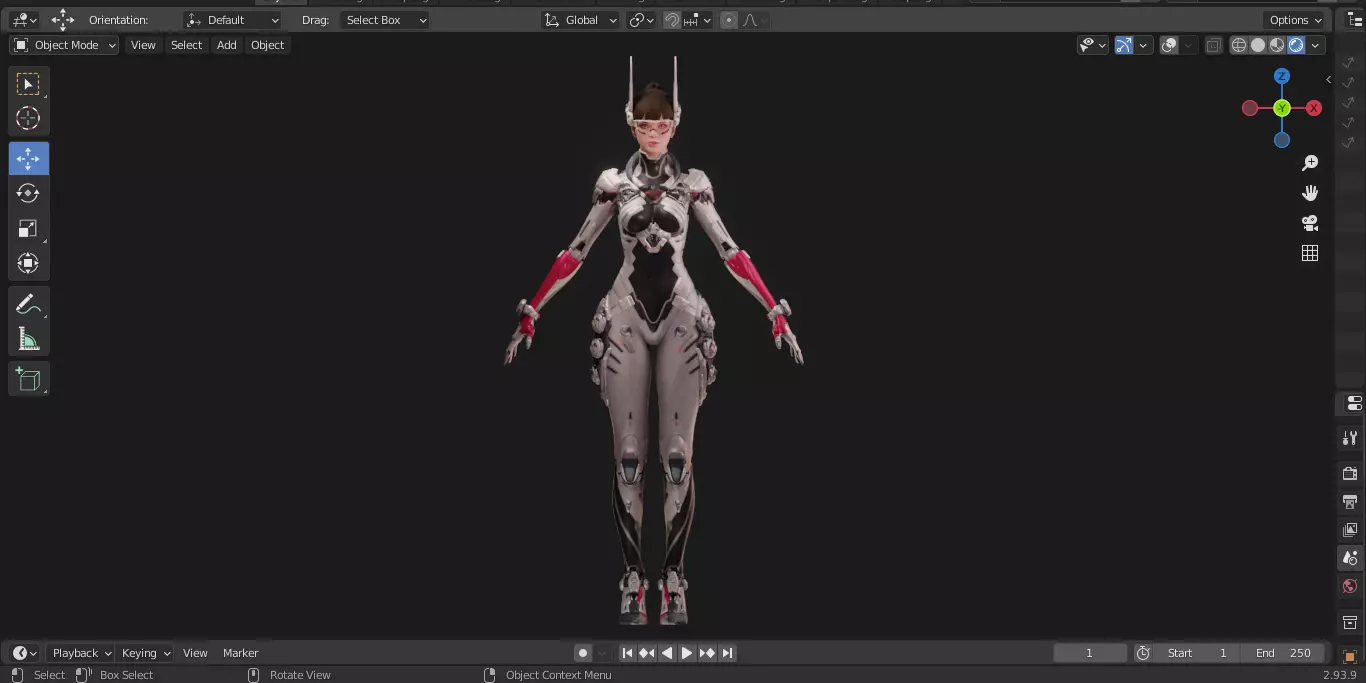Activate the Rotate tool
1366x683 pixels.
(28, 193)
